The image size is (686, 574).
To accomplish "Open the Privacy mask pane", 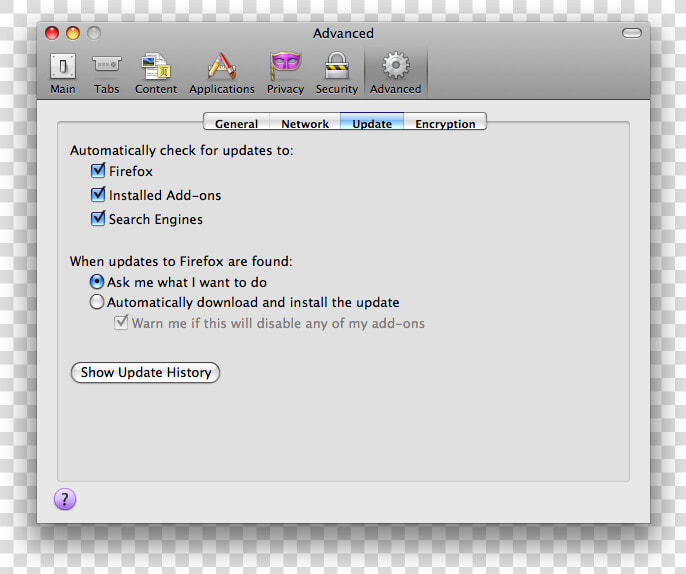I will pyautogui.click(x=285, y=74).
